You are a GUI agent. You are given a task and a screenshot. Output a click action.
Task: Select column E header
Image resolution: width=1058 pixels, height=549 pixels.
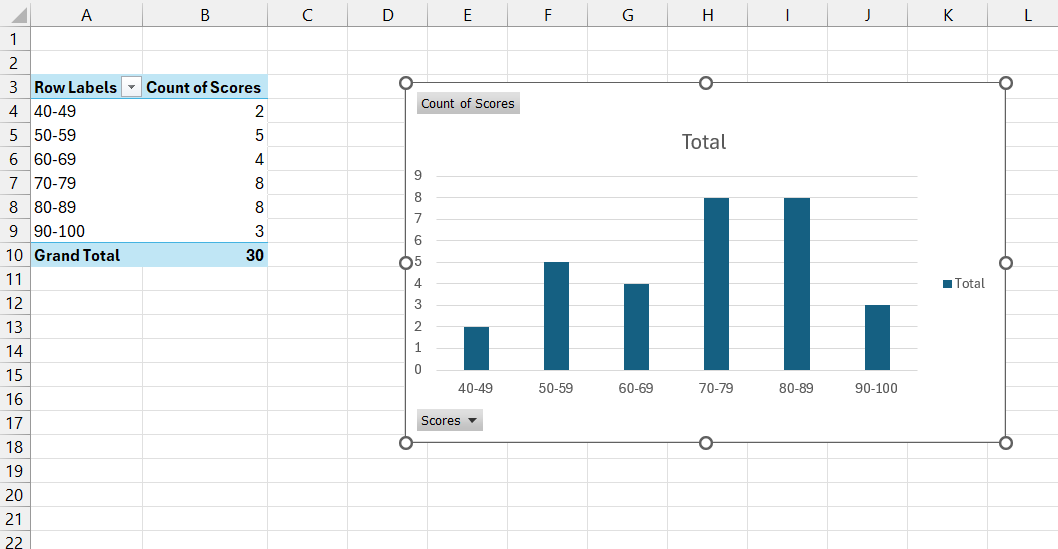coord(468,14)
